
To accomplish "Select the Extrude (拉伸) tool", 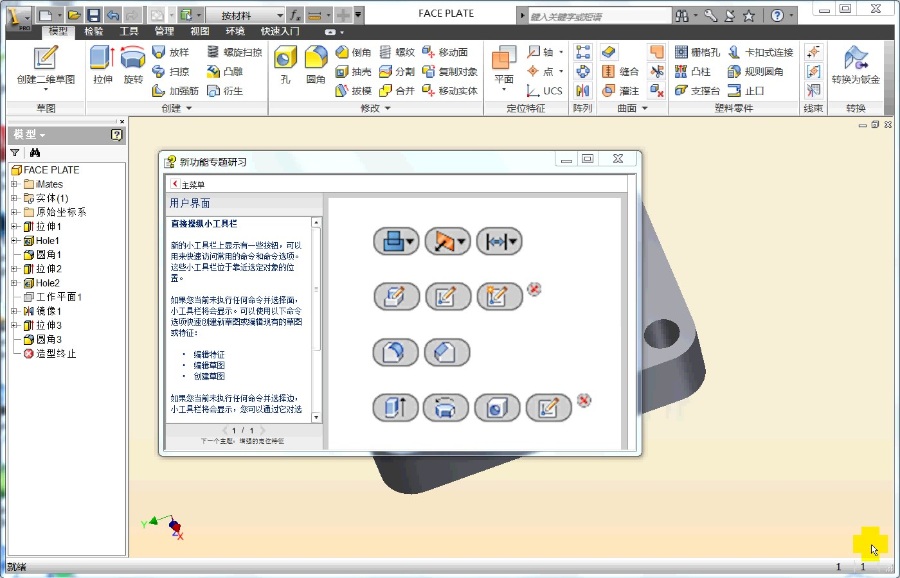I will (x=103, y=65).
